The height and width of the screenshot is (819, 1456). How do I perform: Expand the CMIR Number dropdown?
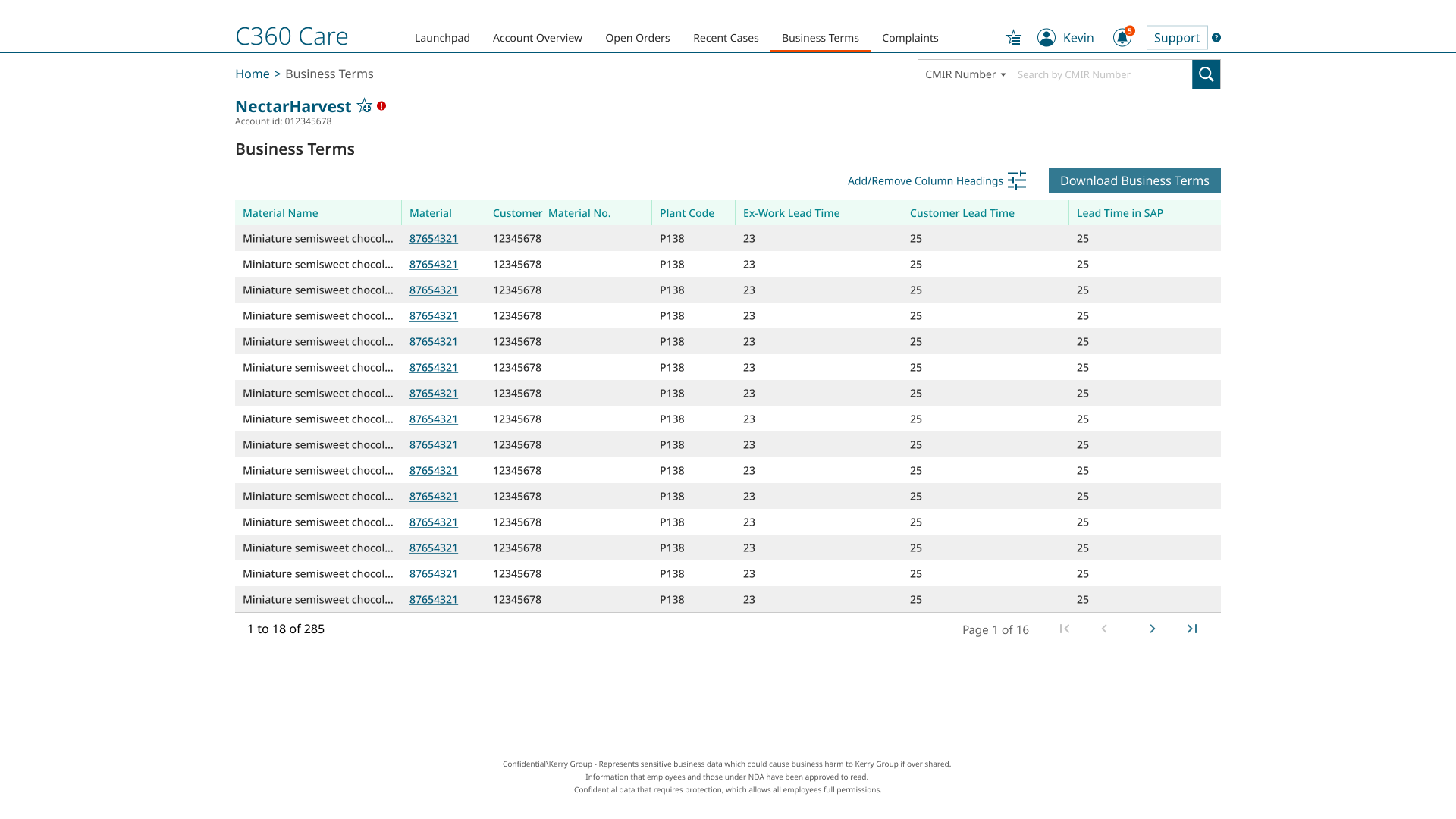pyautogui.click(x=965, y=74)
